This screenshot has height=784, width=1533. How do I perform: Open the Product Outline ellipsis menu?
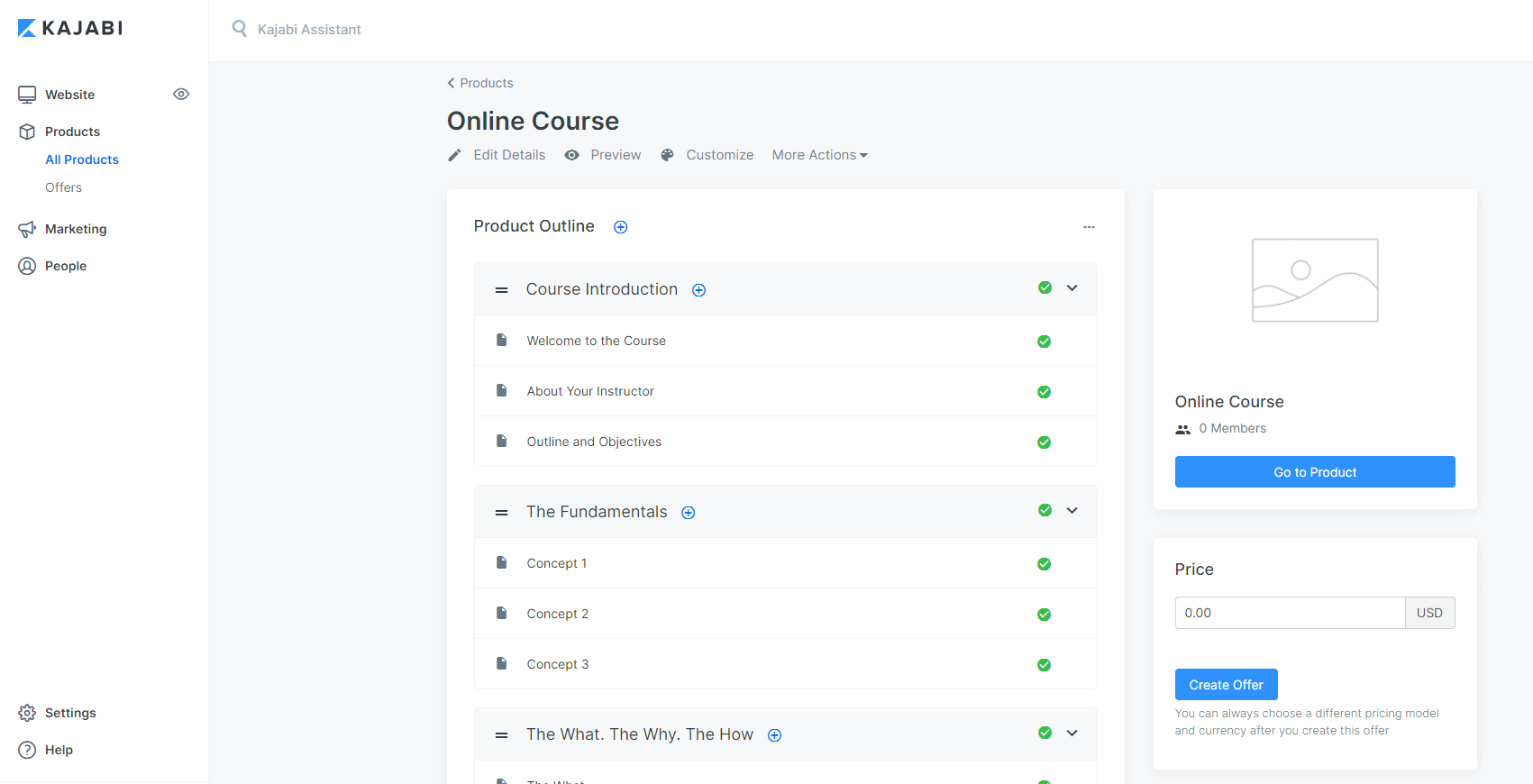click(1089, 227)
